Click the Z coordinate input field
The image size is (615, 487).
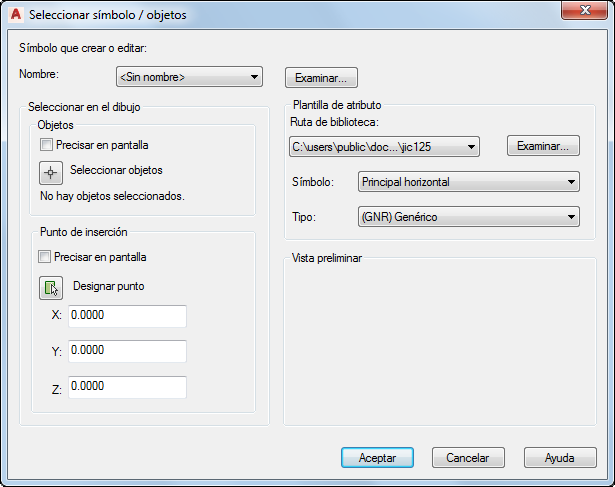(x=127, y=387)
